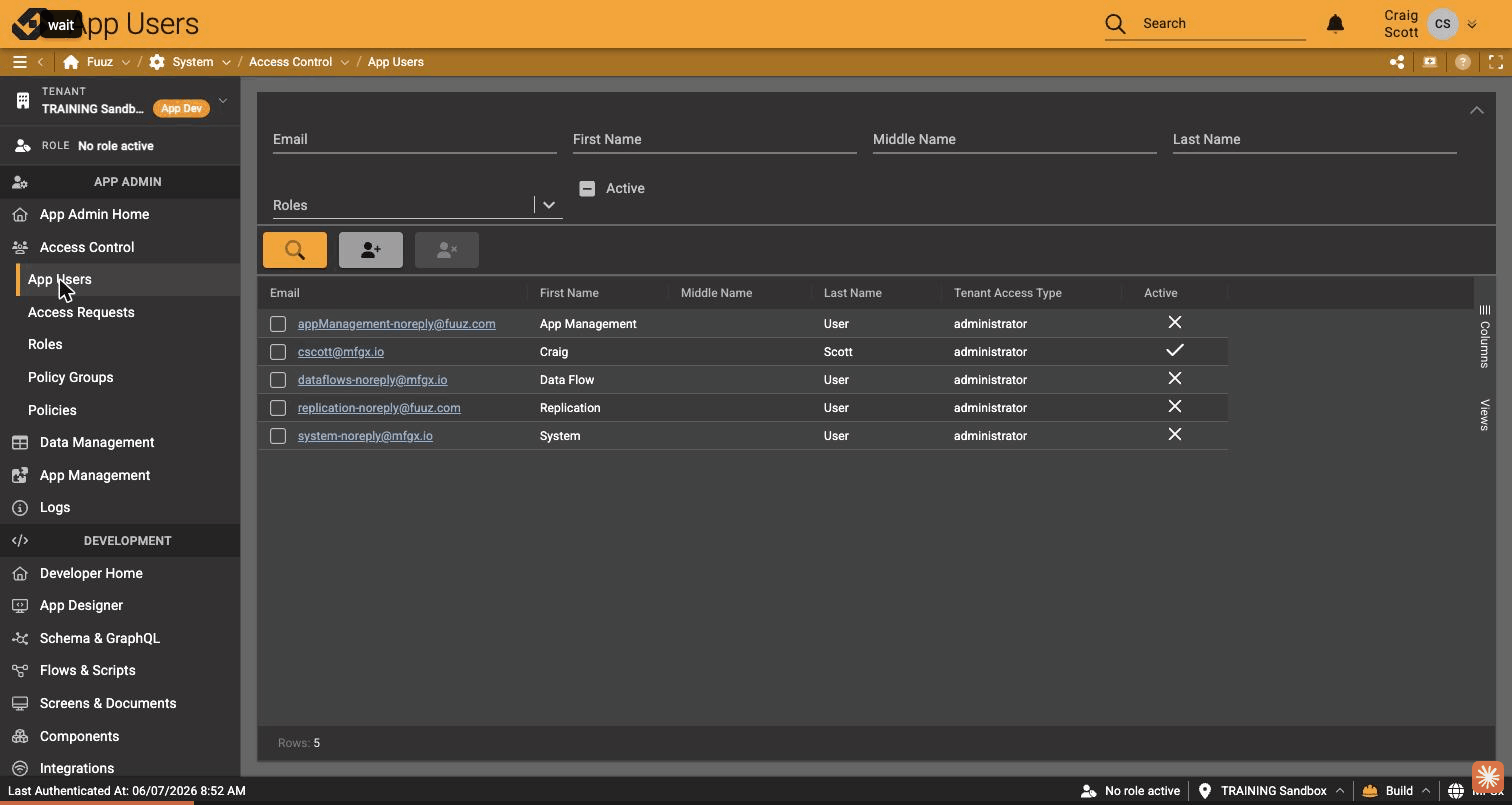Click the Last Name filter field
Viewport: 1512px width, 805px height.
(x=1314, y=140)
